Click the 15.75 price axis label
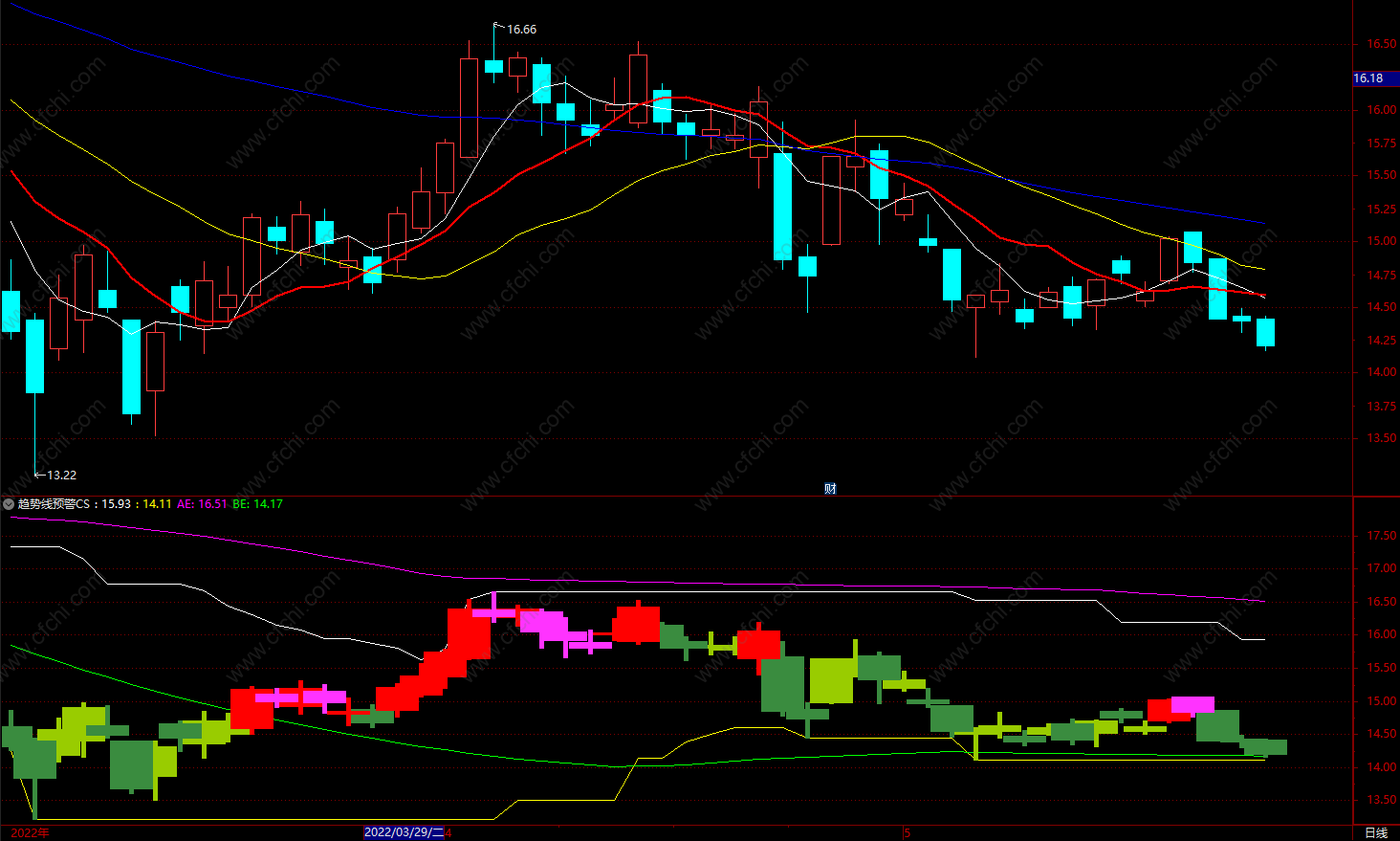The width and height of the screenshot is (1400, 841). pyautogui.click(x=1381, y=144)
